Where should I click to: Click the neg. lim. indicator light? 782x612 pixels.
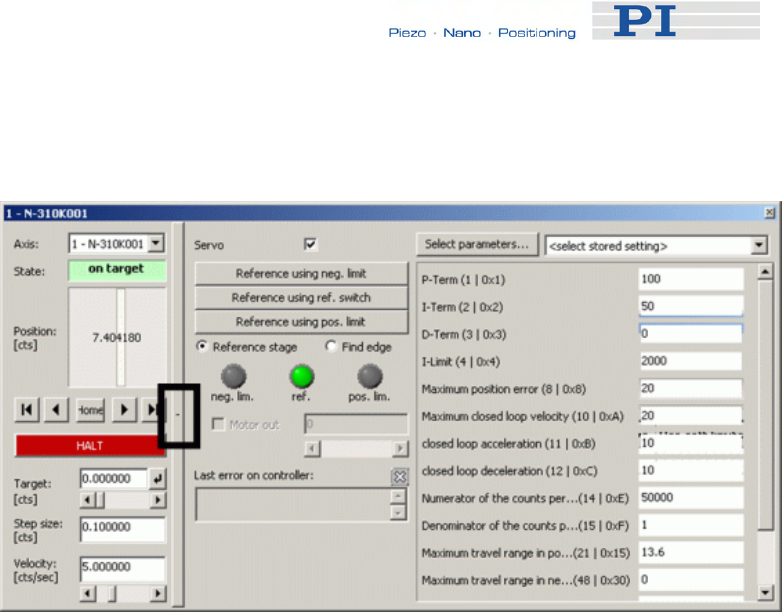233,377
